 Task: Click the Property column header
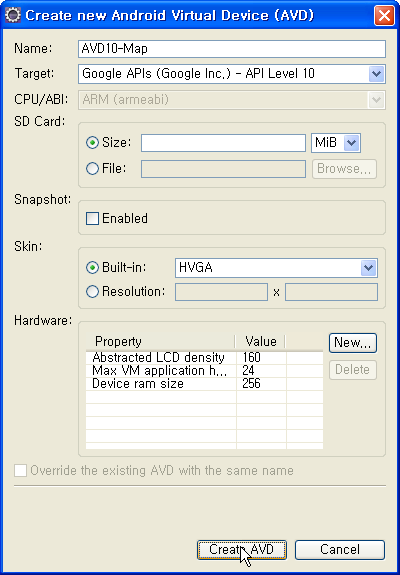pos(161,342)
